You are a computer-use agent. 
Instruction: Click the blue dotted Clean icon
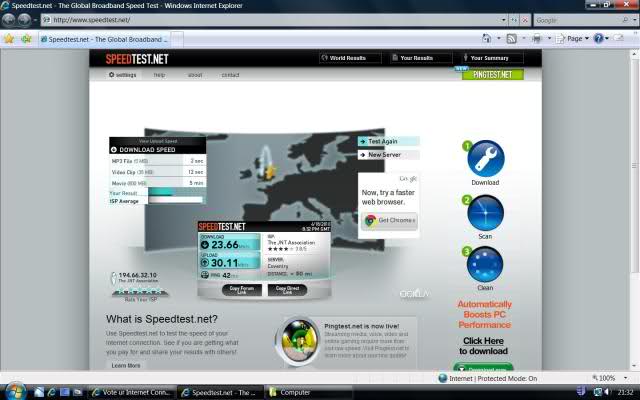(485, 264)
